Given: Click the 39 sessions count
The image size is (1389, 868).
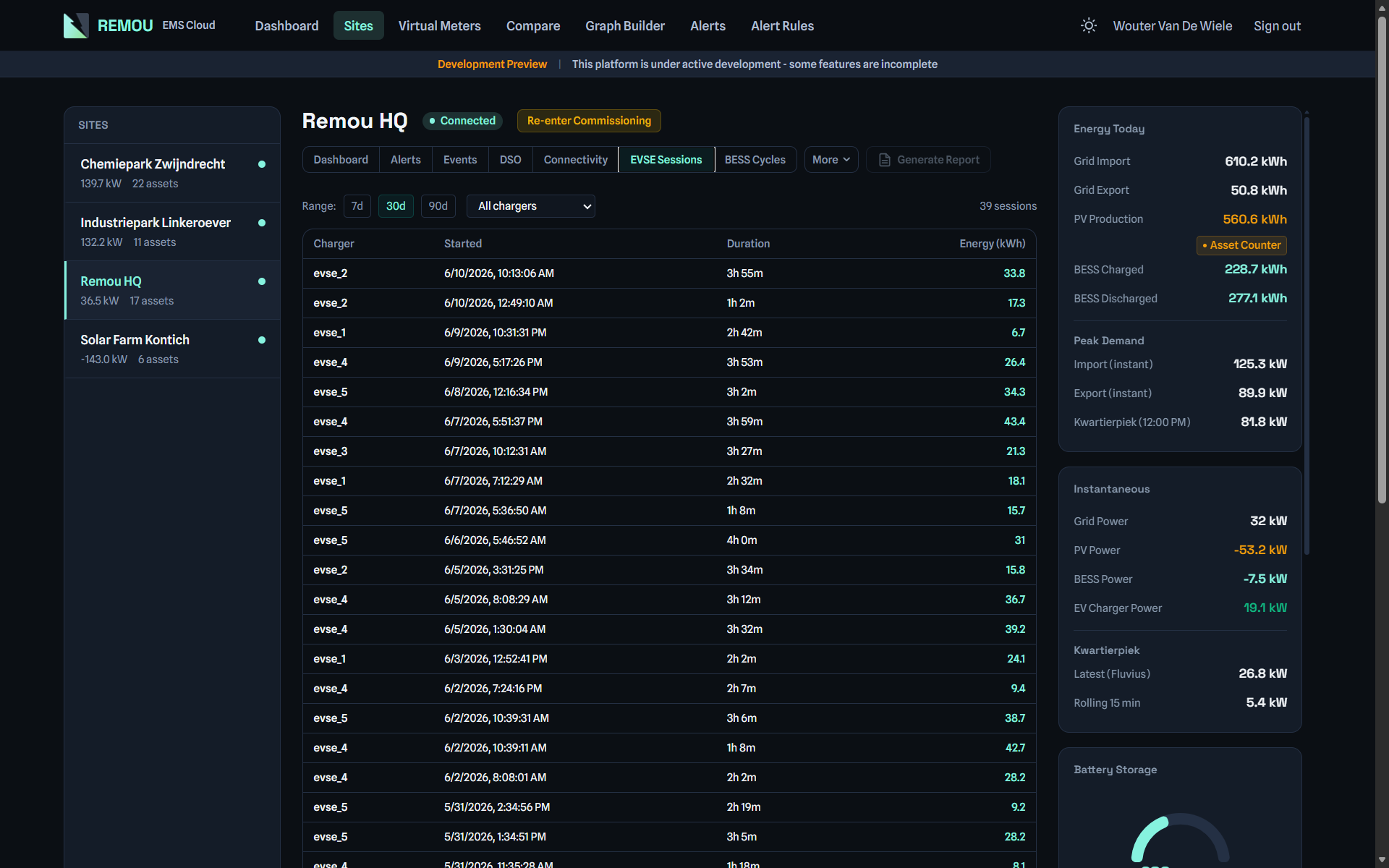Looking at the screenshot, I should click(1008, 206).
